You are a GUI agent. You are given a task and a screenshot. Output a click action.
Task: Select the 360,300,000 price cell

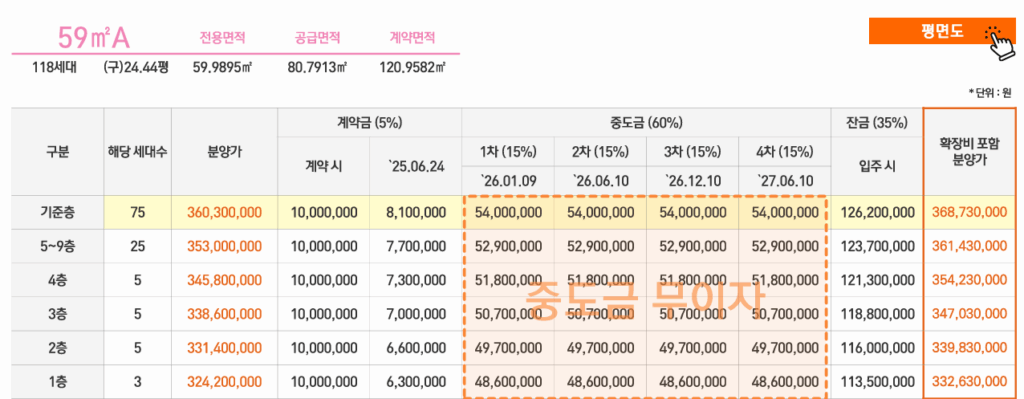[x=225, y=212]
